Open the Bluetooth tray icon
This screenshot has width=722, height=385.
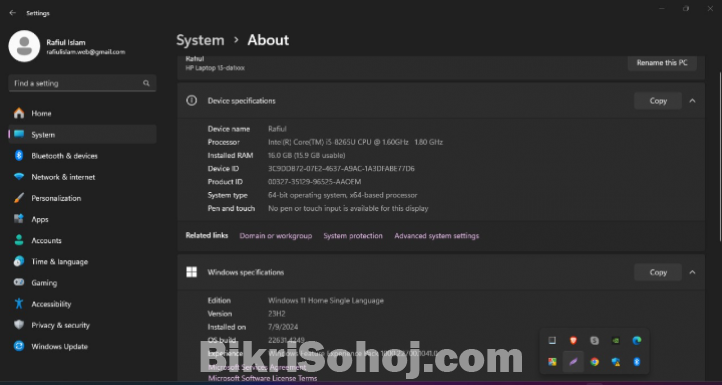637,362
